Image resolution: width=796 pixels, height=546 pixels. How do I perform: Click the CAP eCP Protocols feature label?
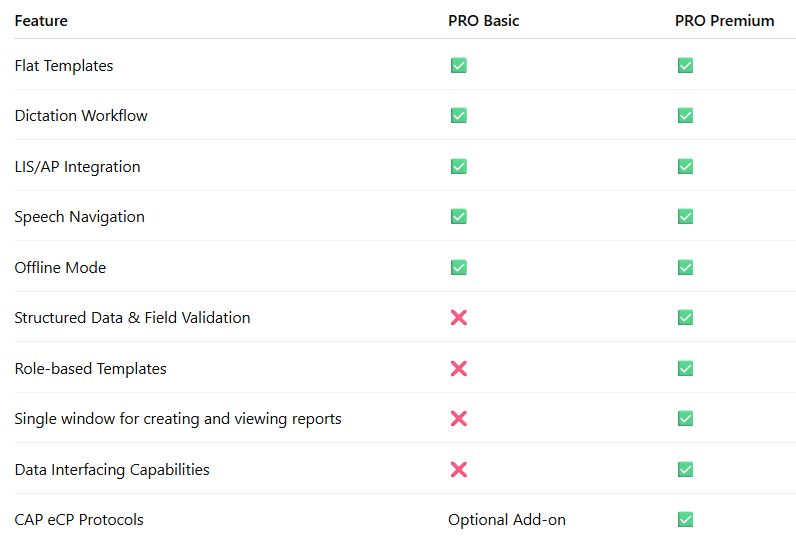pos(79,520)
